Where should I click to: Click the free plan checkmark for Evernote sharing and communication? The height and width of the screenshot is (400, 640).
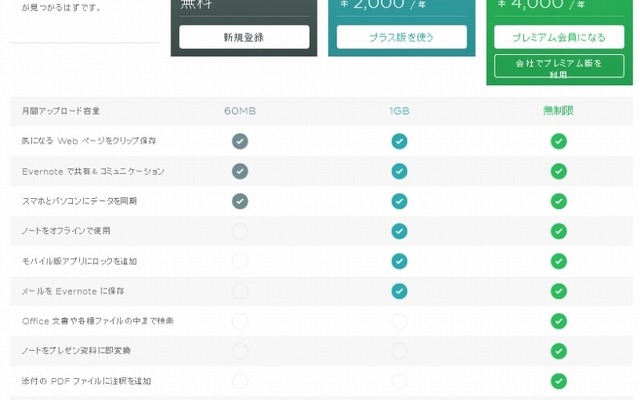(240, 171)
